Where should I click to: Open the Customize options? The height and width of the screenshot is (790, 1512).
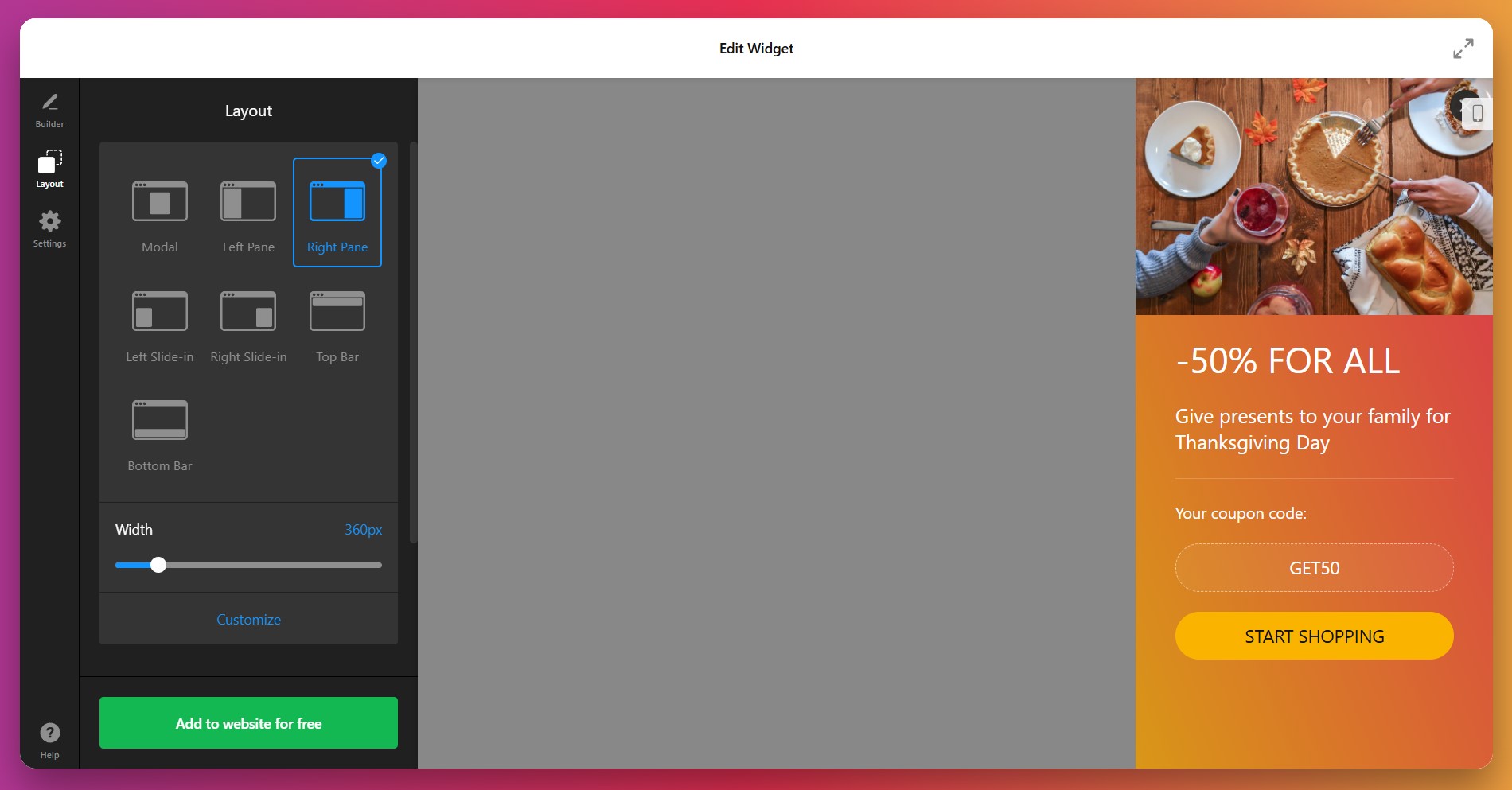click(247, 619)
